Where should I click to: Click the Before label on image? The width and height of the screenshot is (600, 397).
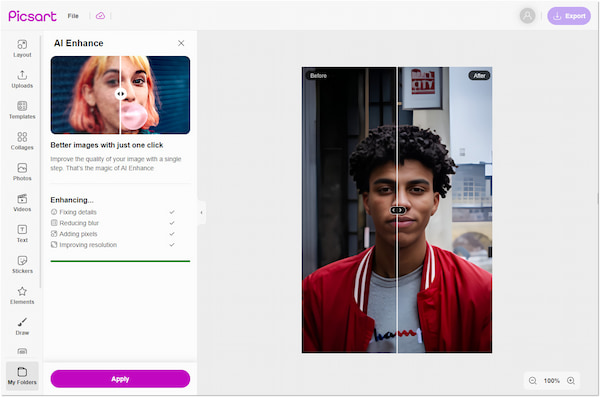(318, 76)
